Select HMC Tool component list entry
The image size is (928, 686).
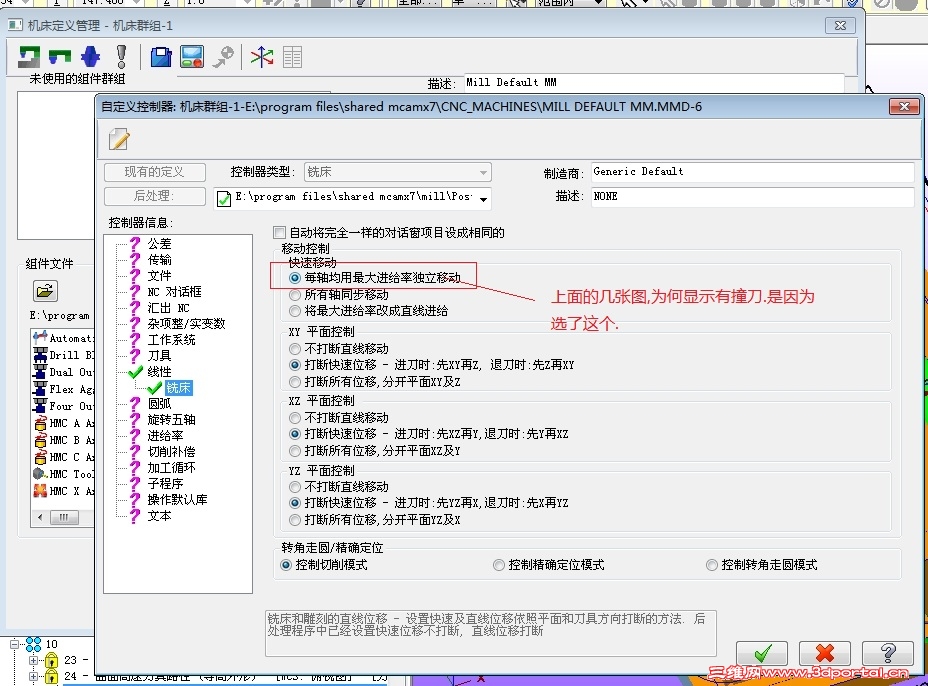point(63,474)
